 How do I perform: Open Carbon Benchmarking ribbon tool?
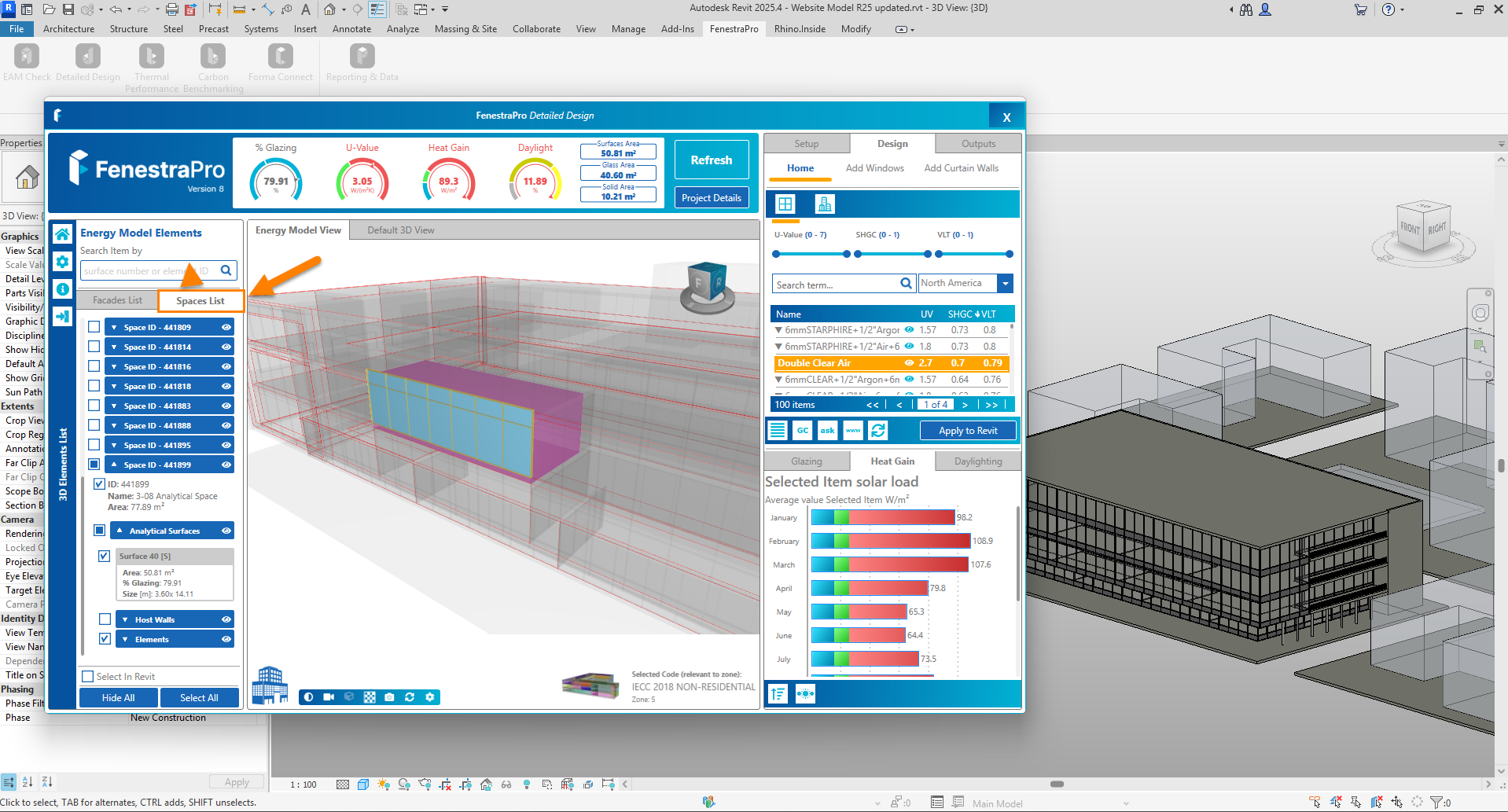(x=213, y=68)
